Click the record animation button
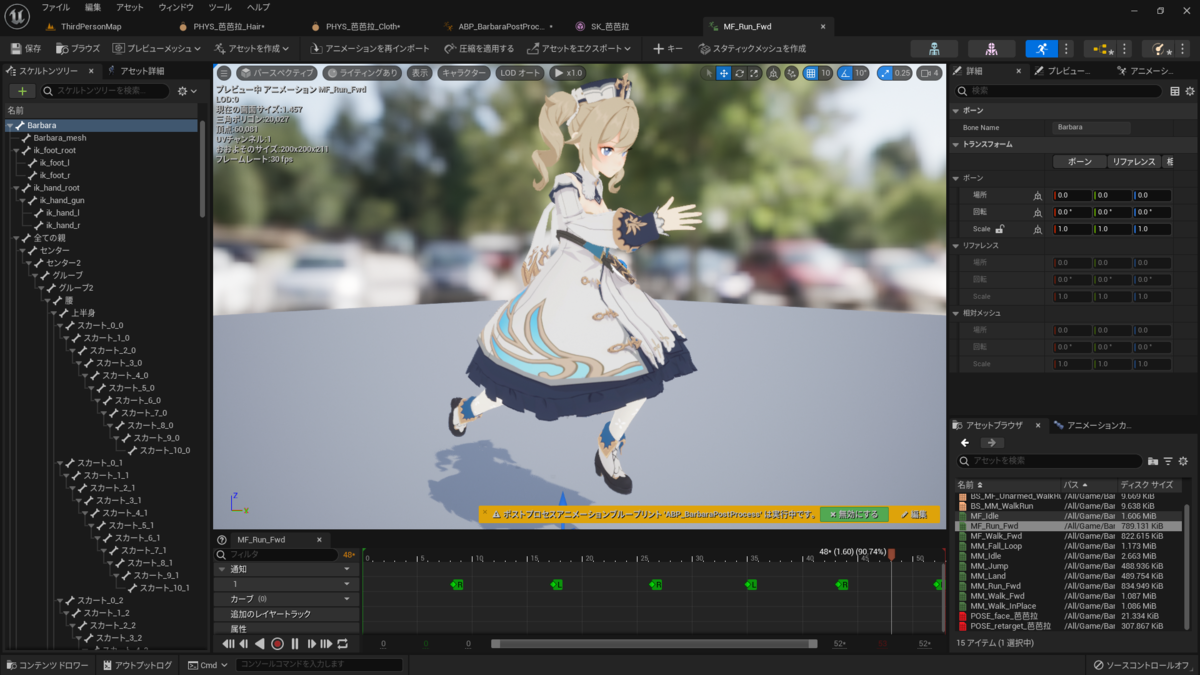Viewport: 1200px width, 675px height. [x=278, y=644]
